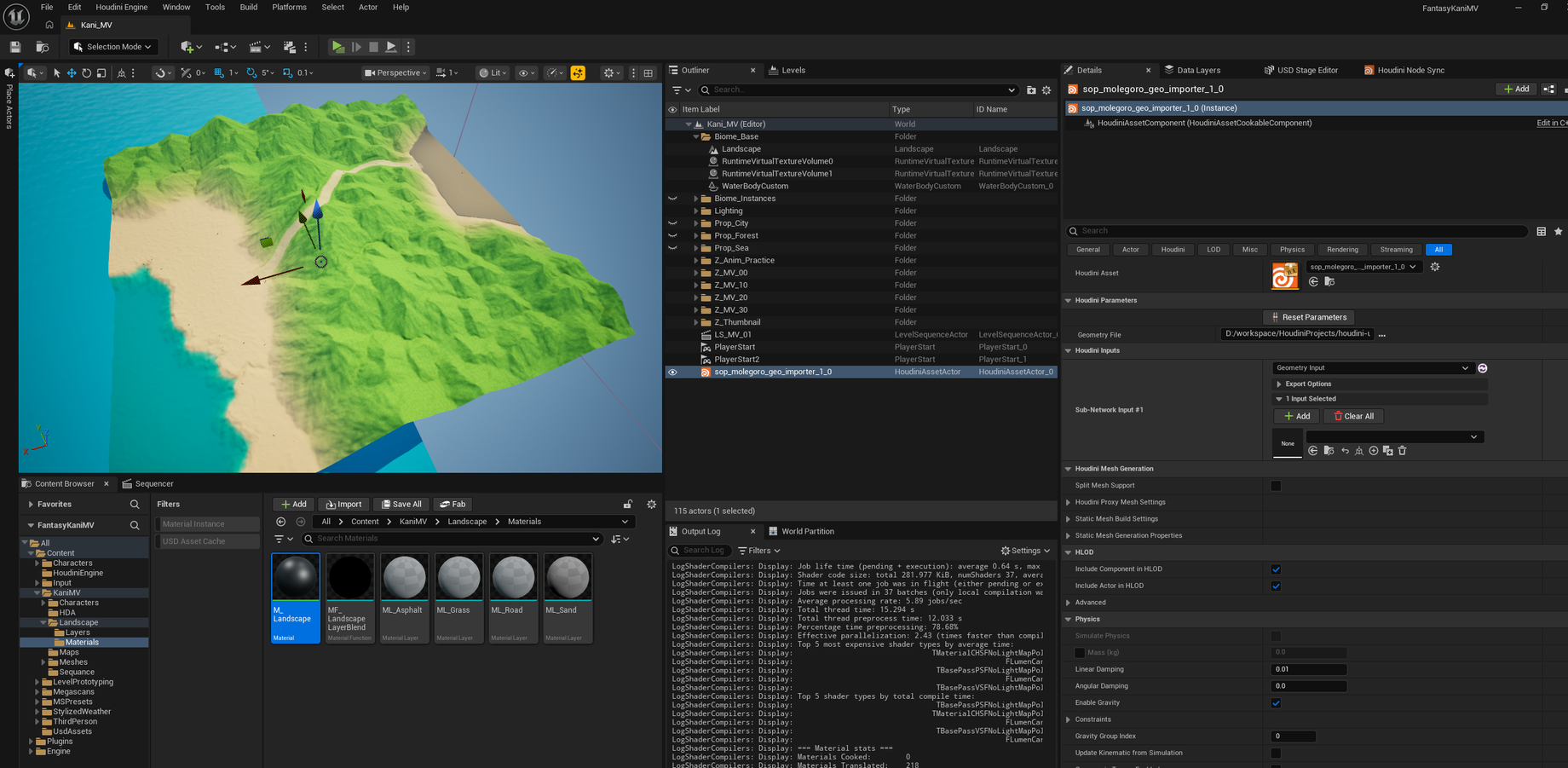Click the Import button in Content Browser
The height and width of the screenshot is (768, 1568).
tap(344, 505)
